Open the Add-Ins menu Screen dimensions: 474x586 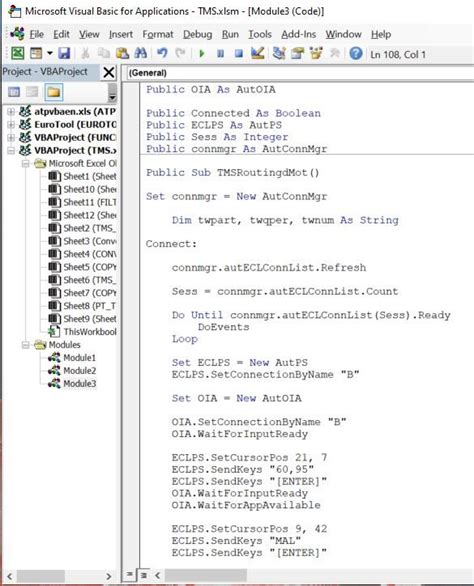point(299,34)
